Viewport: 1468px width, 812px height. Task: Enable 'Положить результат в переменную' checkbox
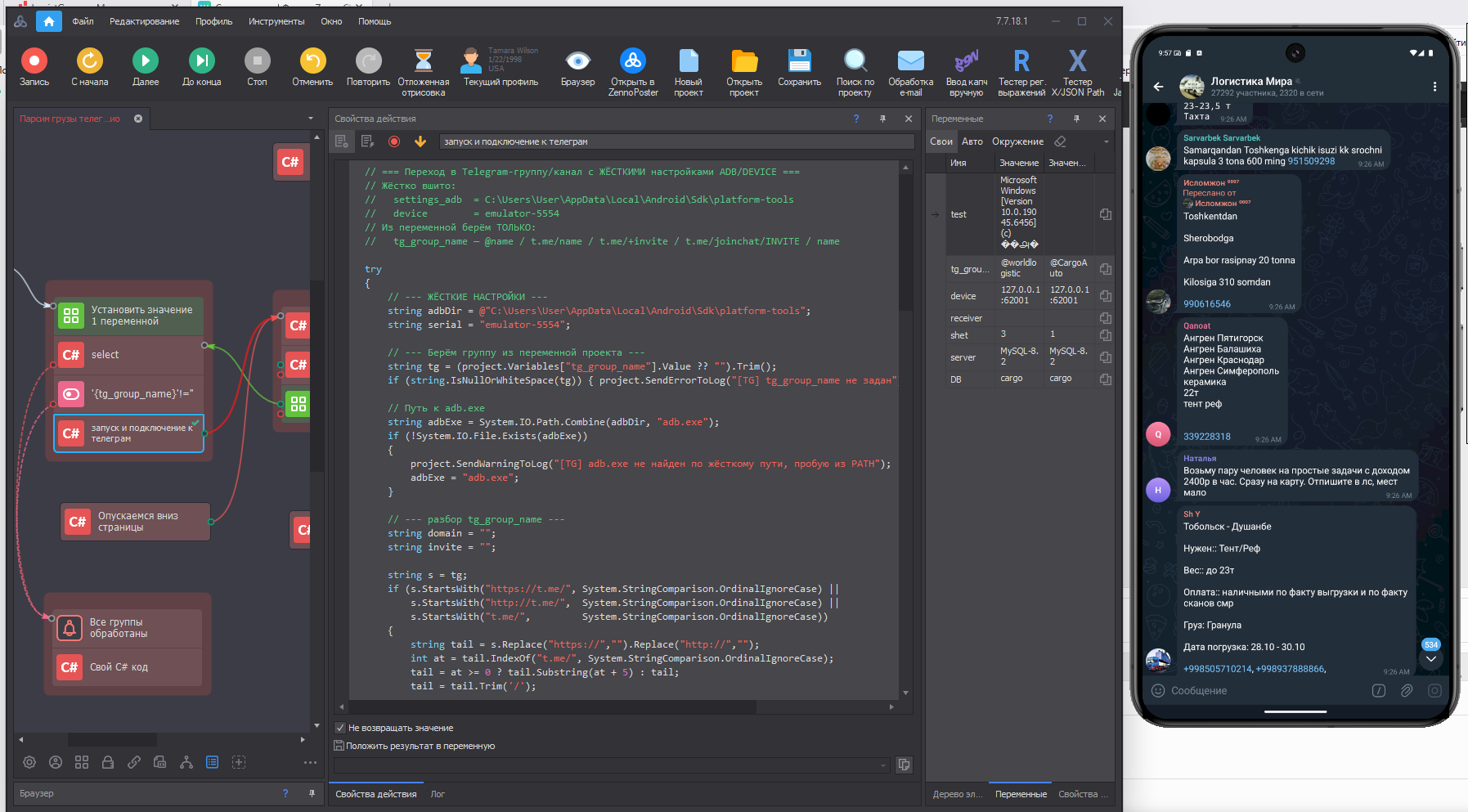click(x=339, y=746)
